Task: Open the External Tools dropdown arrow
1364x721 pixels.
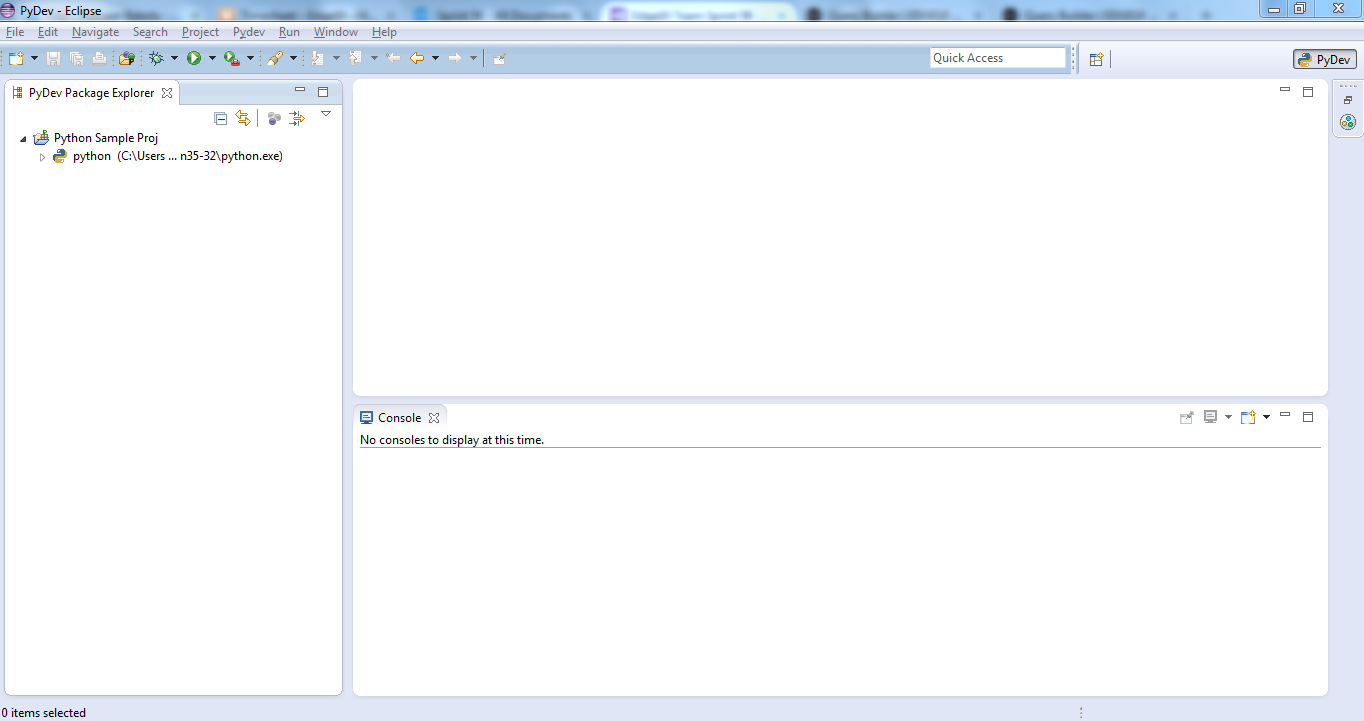Action: [251, 59]
